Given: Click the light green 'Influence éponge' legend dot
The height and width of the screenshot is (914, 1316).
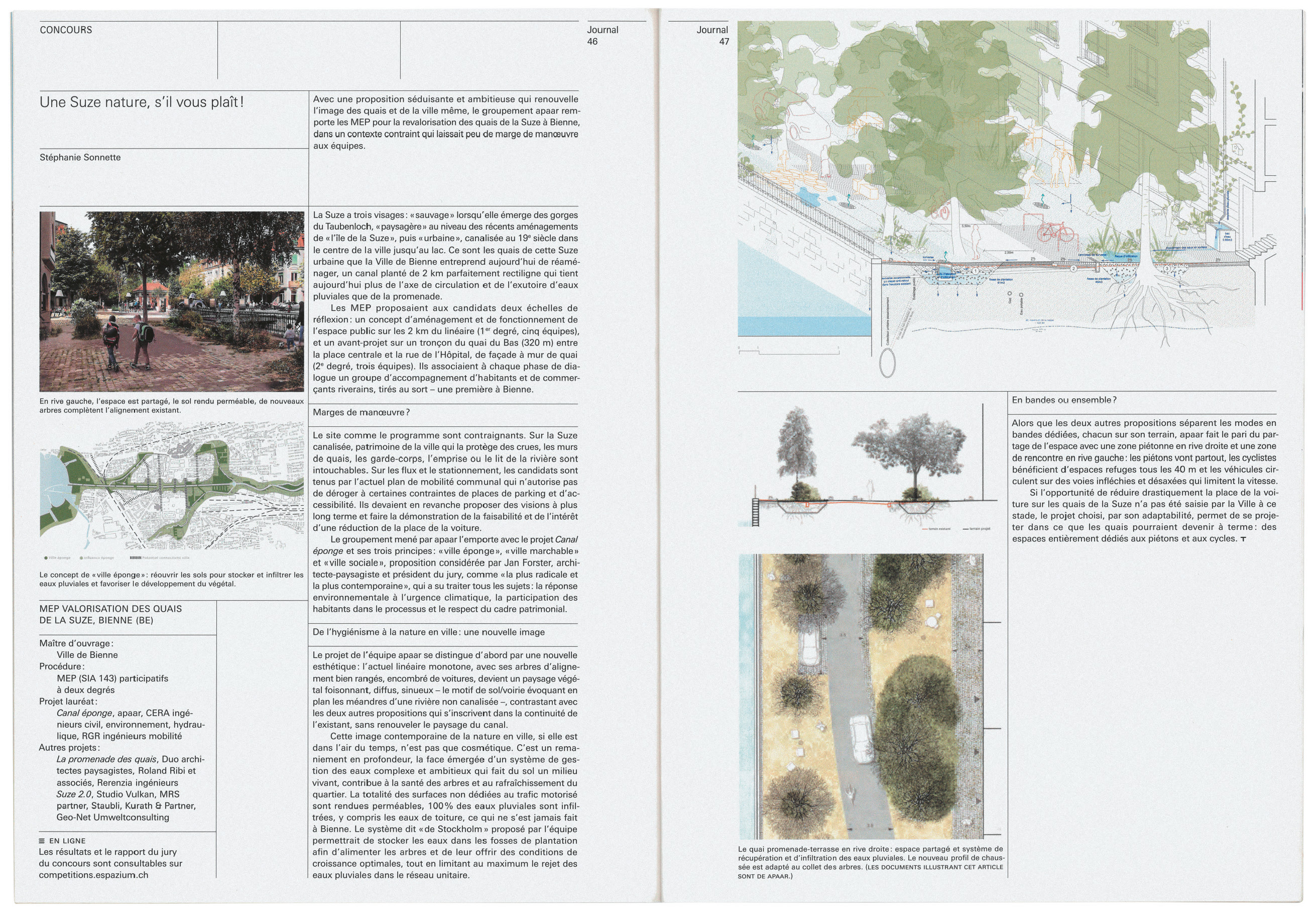Looking at the screenshot, I should [81, 557].
